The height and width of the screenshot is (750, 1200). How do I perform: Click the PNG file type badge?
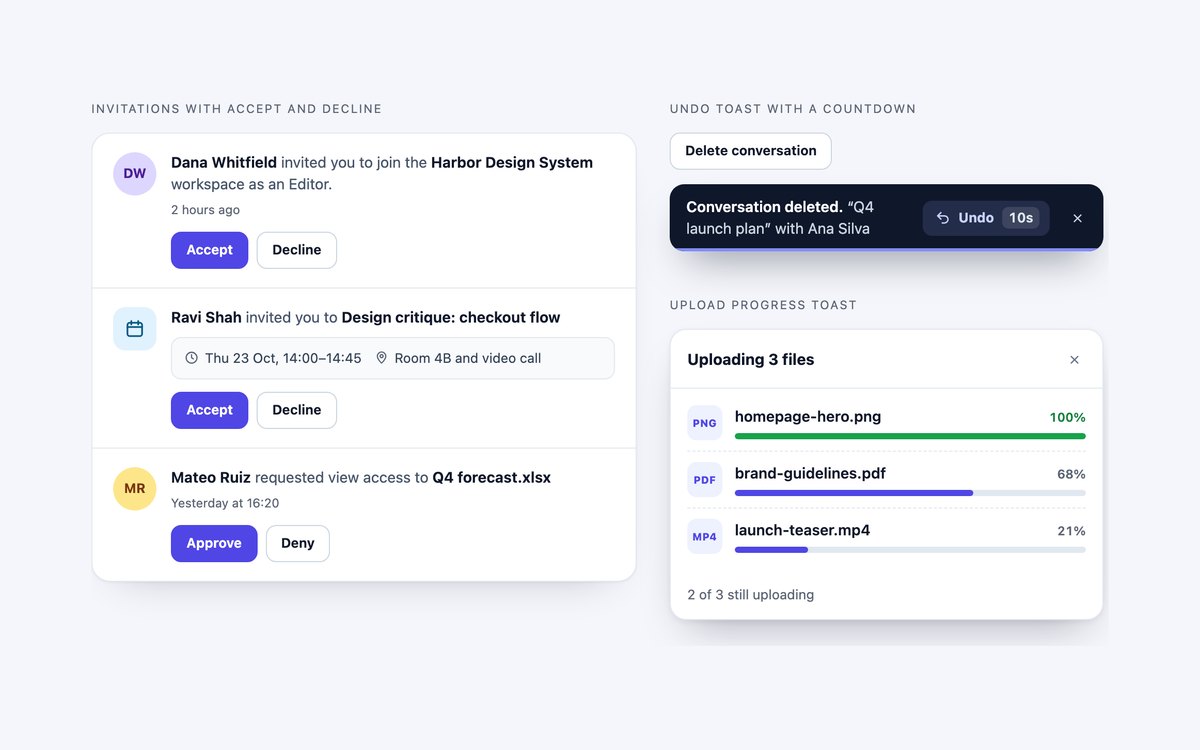click(705, 423)
